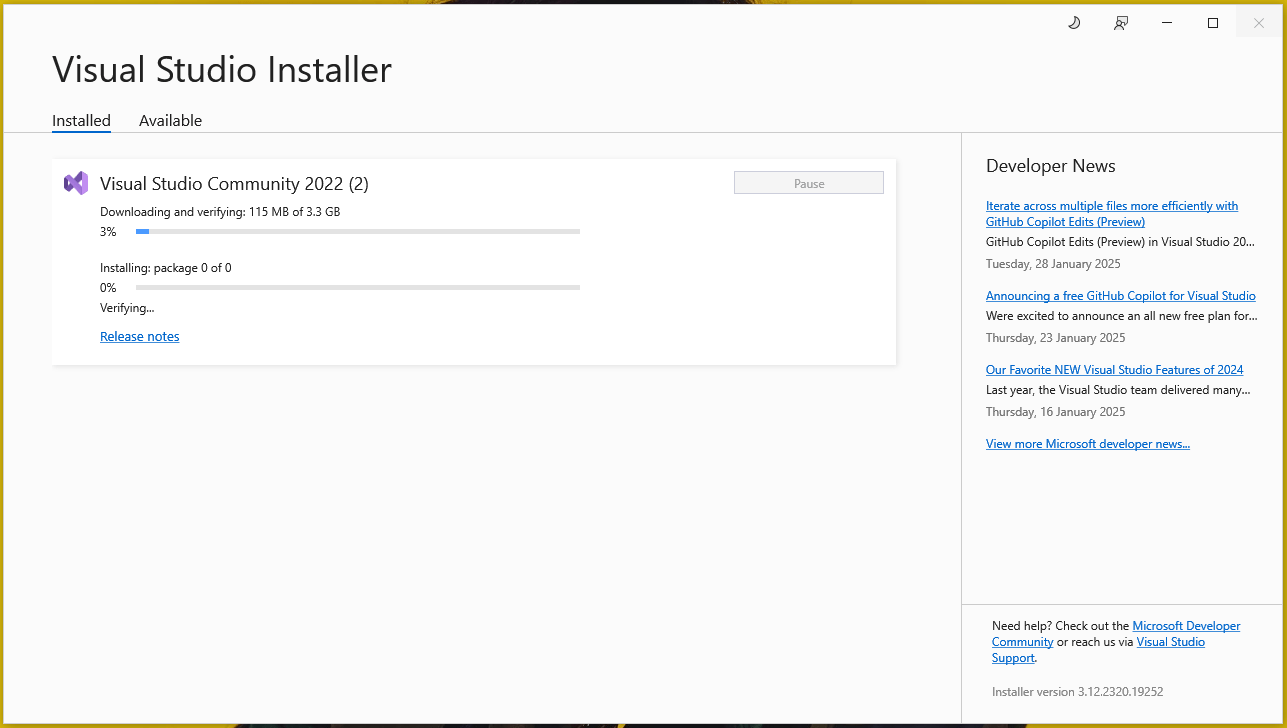This screenshot has height=728, width=1287.
Task: Toggle the dark theme moon icon
Action: tap(1074, 23)
